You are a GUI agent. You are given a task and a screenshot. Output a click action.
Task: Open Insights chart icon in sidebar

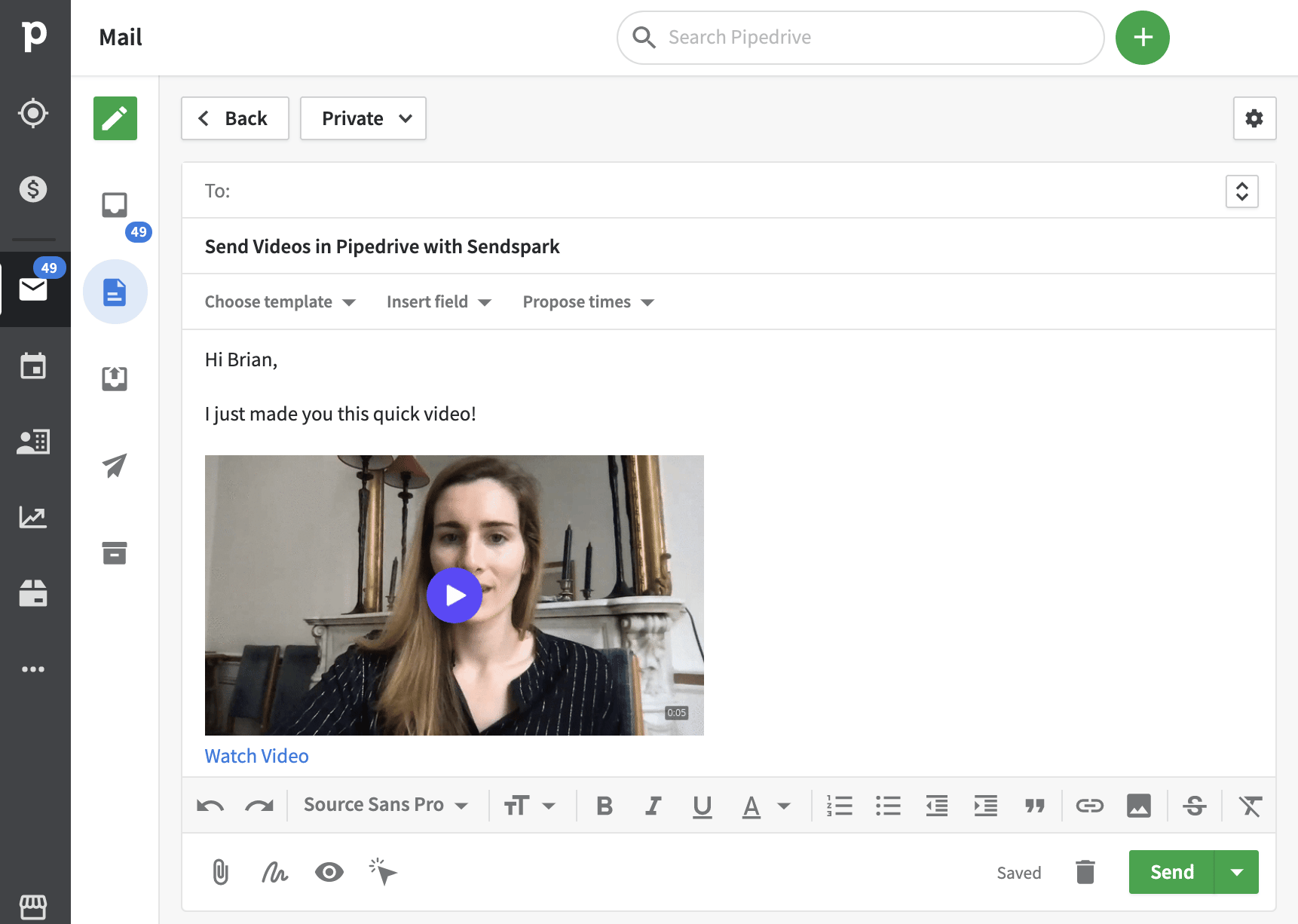tap(33, 517)
